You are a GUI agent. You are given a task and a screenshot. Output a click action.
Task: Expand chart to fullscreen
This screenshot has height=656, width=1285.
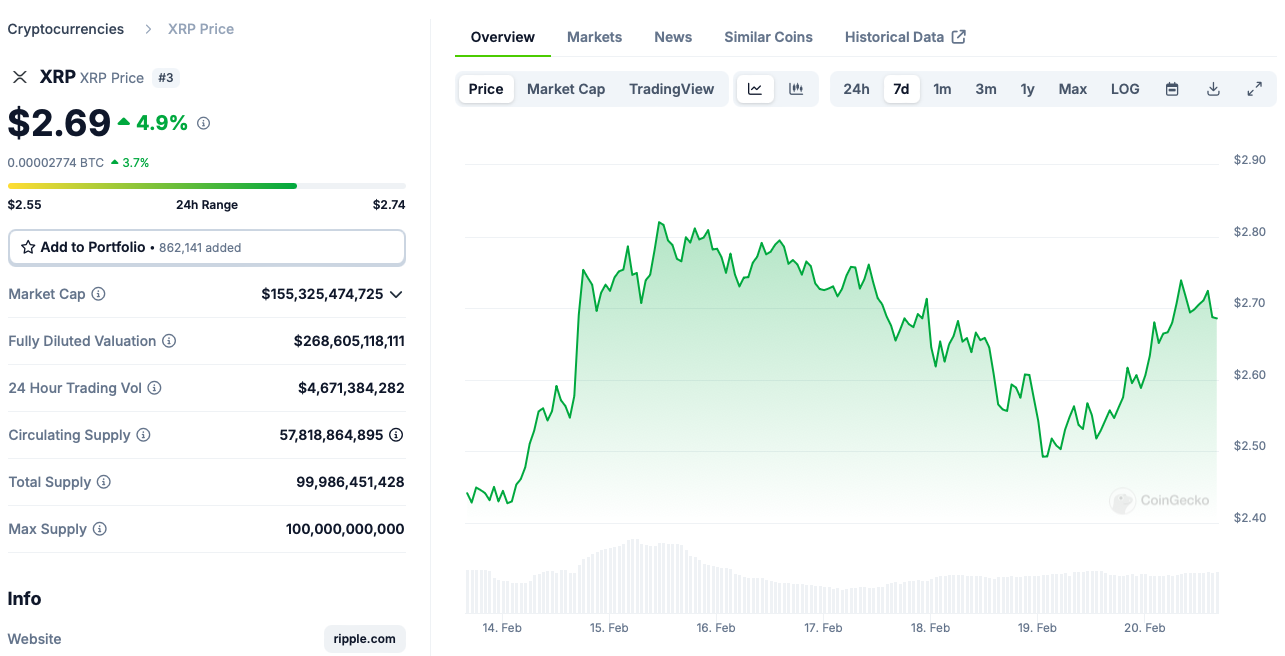[1254, 88]
